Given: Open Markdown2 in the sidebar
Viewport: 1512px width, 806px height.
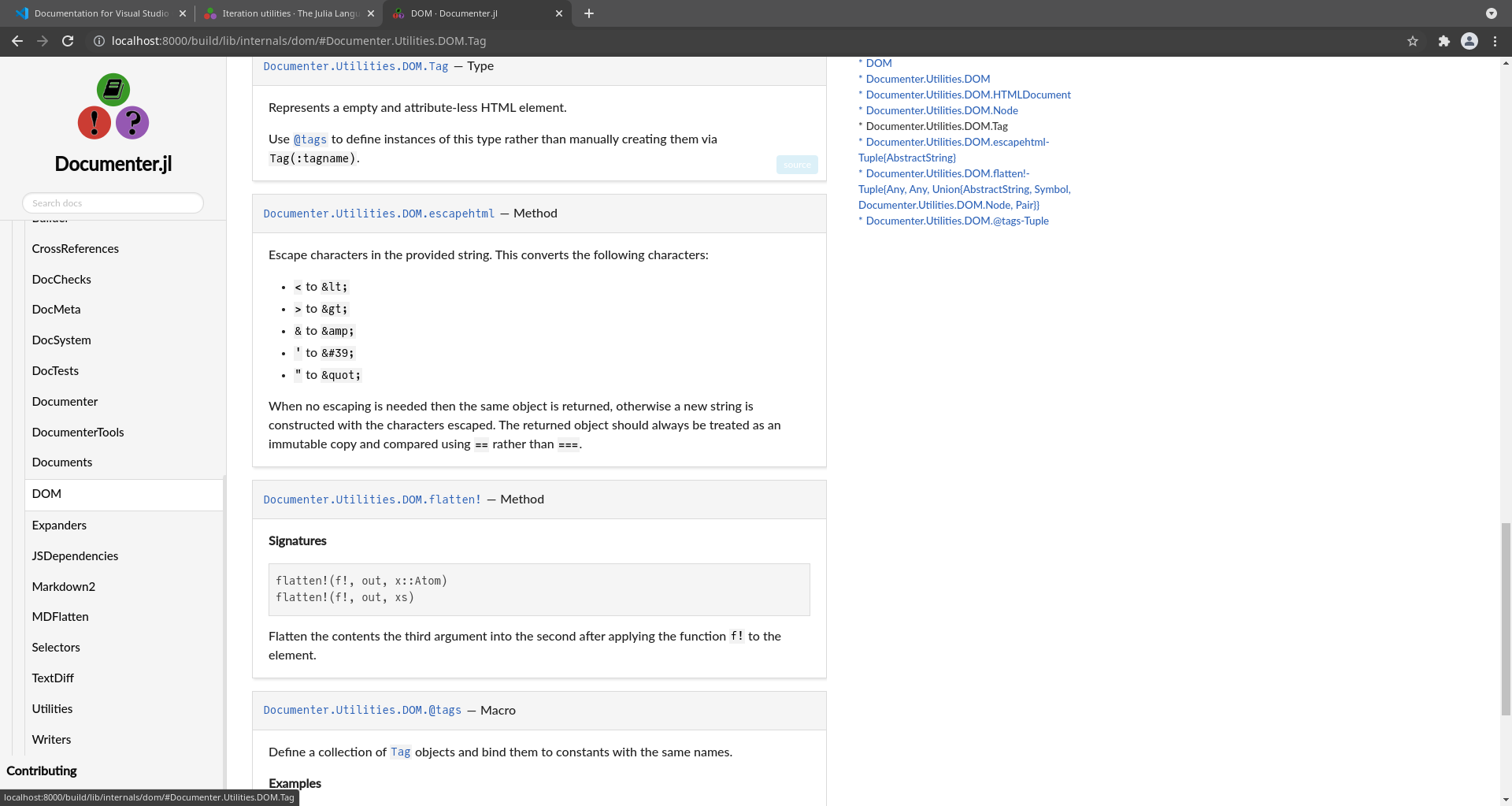Looking at the screenshot, I should pyautogui.click(x=64, y=587).
